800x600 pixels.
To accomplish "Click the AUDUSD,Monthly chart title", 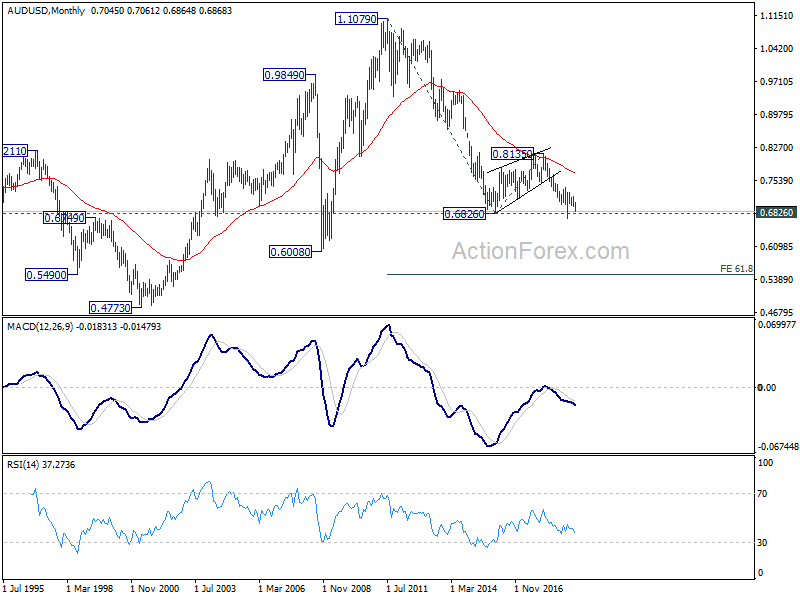I will coord(46,11).
